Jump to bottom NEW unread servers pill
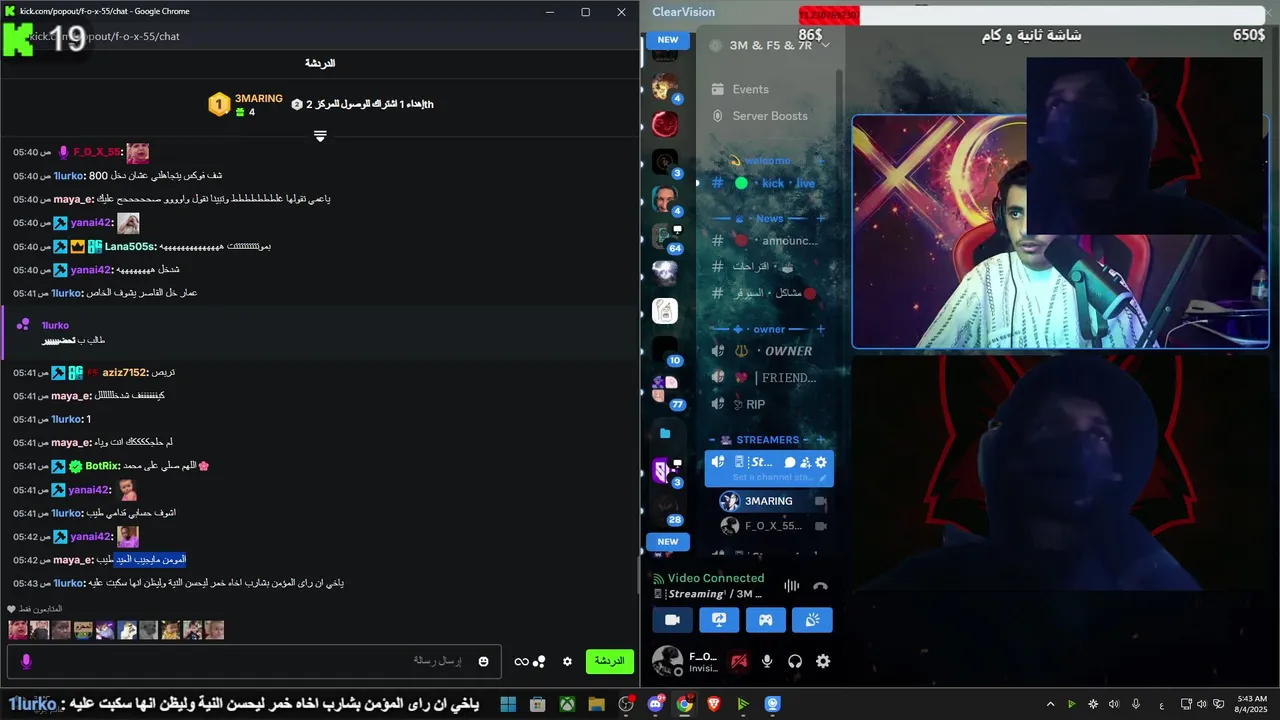The height and width of the screenshot is (720, 1280). click(668, 542)
